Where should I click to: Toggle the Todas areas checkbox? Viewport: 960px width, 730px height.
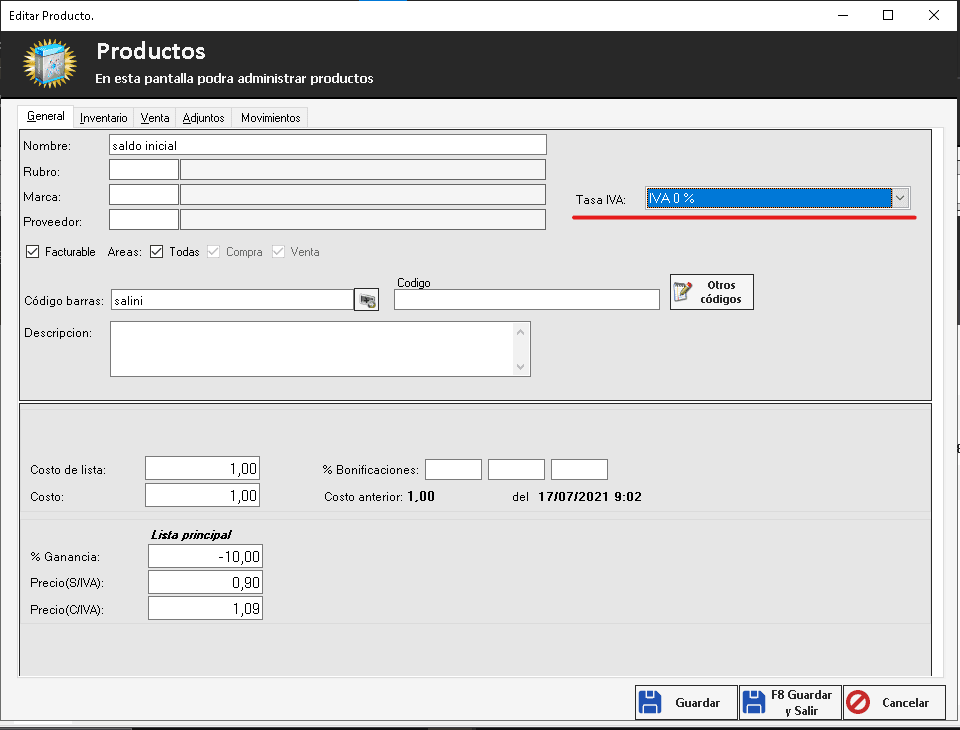point(157,252)
